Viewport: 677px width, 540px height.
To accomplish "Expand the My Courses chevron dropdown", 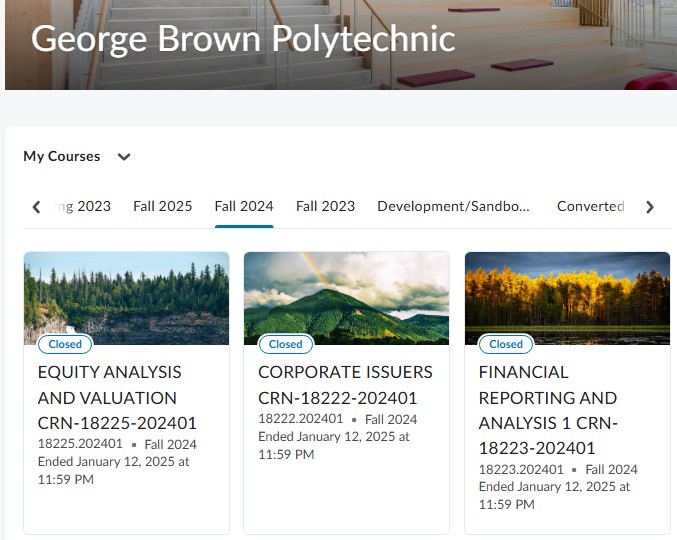I will [x=124, y=157].
